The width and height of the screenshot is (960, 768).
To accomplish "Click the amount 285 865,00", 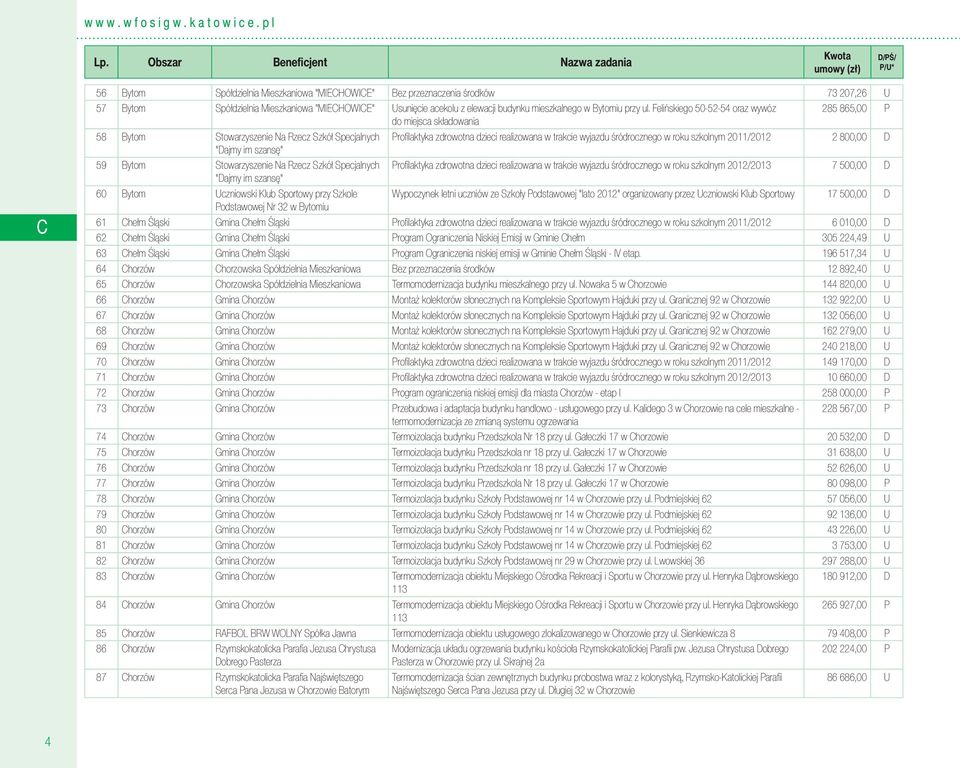I will click(844, 108).
